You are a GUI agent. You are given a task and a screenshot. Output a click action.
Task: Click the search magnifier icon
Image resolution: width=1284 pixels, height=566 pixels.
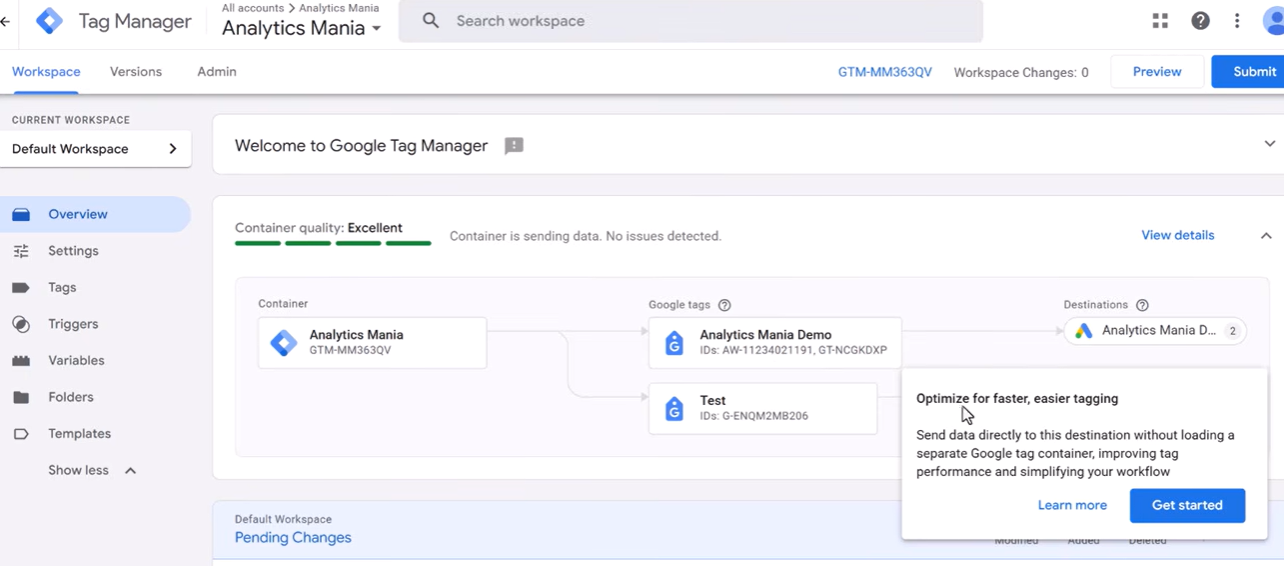pyautogui.click(x=431, y=21)
